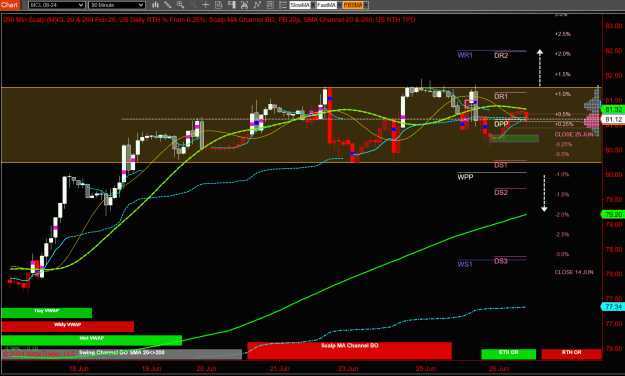Click the CLOSE 25 JUN label

(x=574, y=134)
